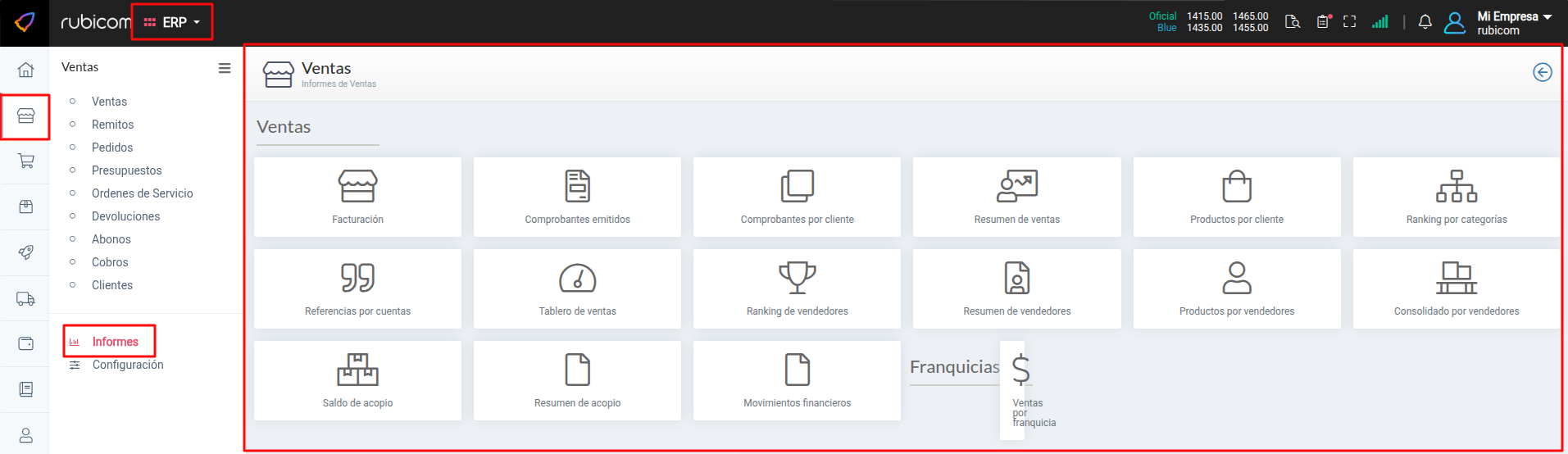Go to Home in left sidebar
The width and height of the screenshot is (1568, 454).
pyautogui.click(x=26, y=70)
